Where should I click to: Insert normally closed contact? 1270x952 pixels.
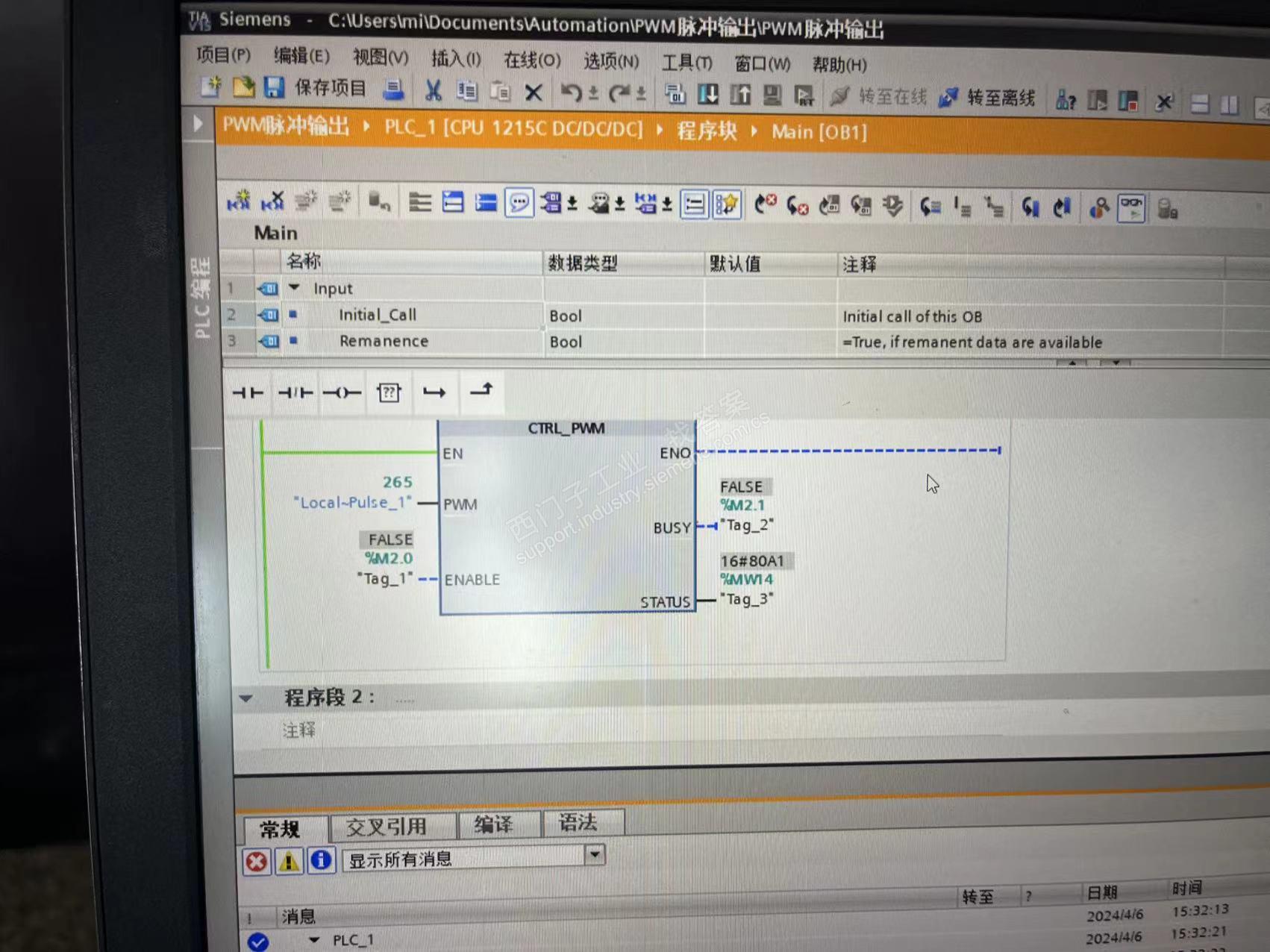[x=295, y=392]
